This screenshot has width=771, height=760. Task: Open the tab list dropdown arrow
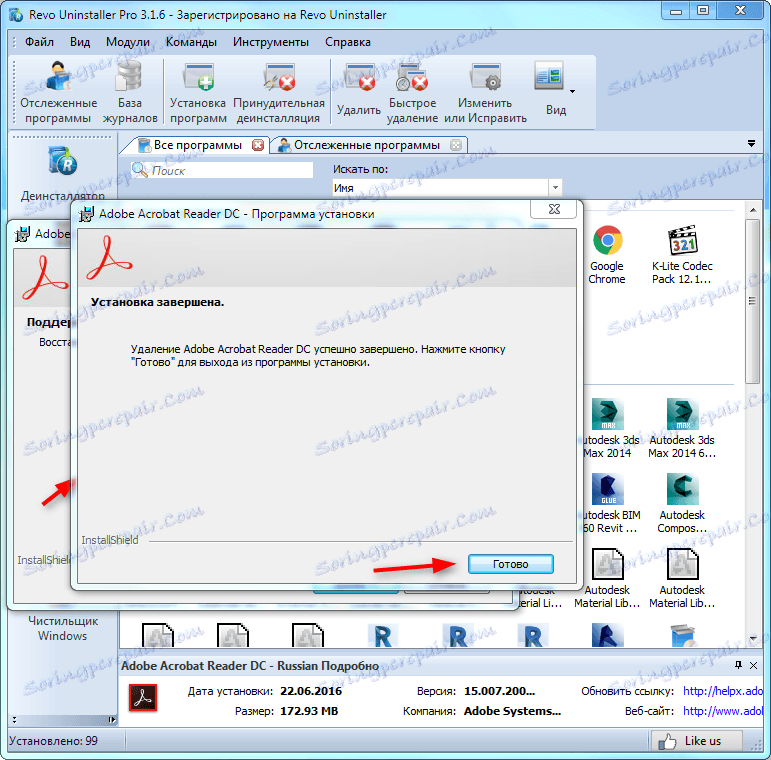coord(751,144)
